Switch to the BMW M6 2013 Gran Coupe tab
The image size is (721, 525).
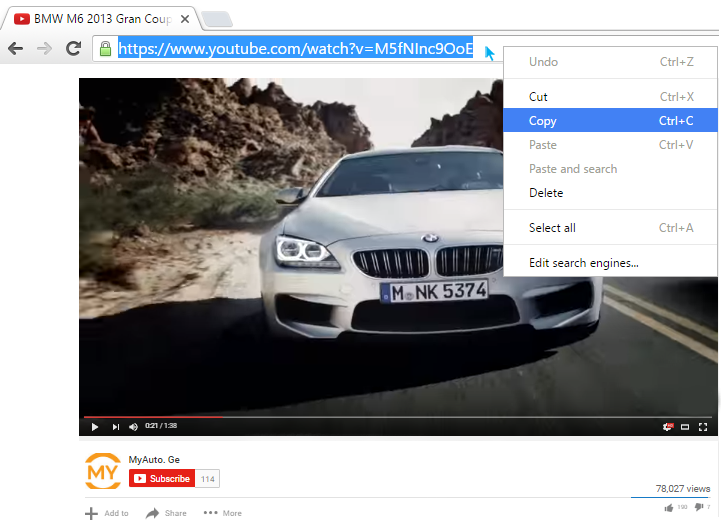point(102,19)
